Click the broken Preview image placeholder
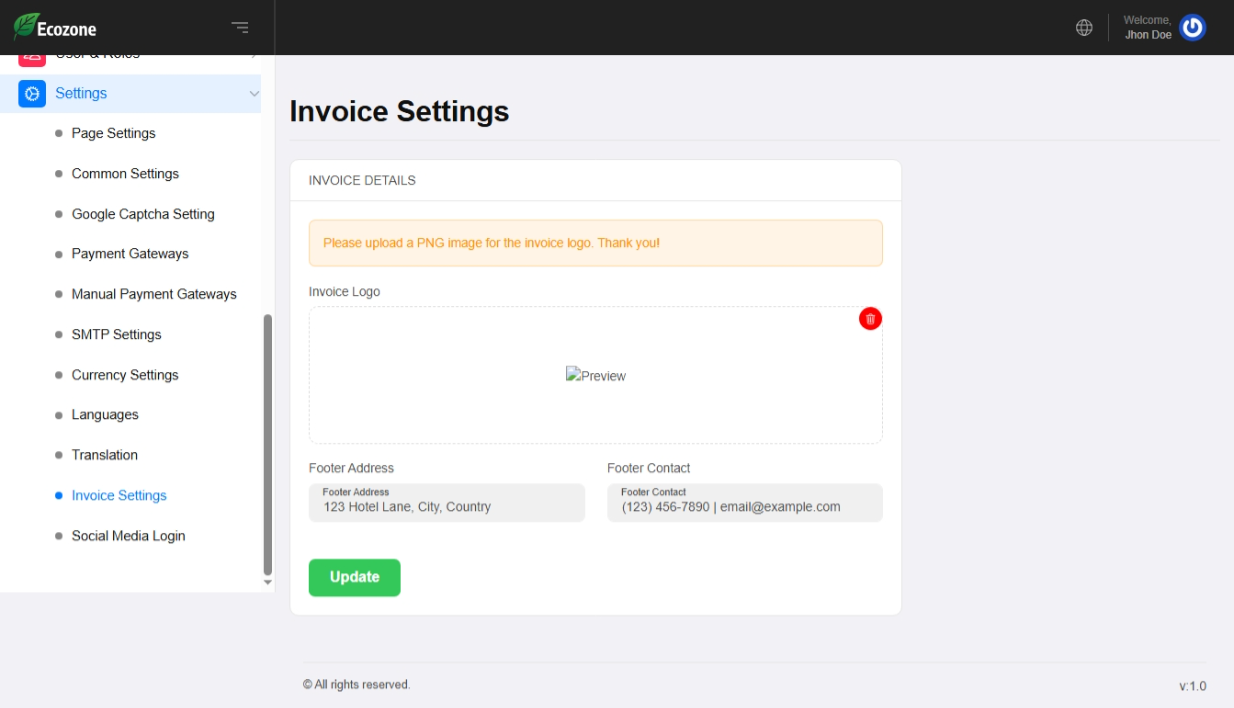Image resolution: width=1234 pixels, height=708 pixels. click(596, 376)
